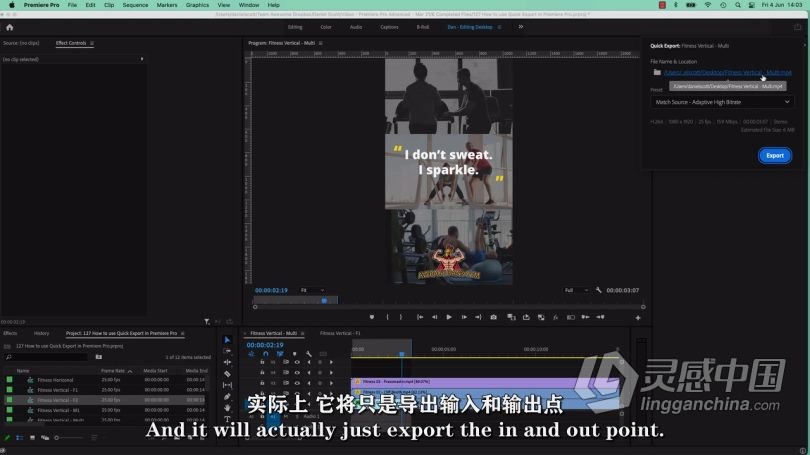This screenshot has width=810, height=455.
Task: Open the Graphics menu
Action: [197, 5]
